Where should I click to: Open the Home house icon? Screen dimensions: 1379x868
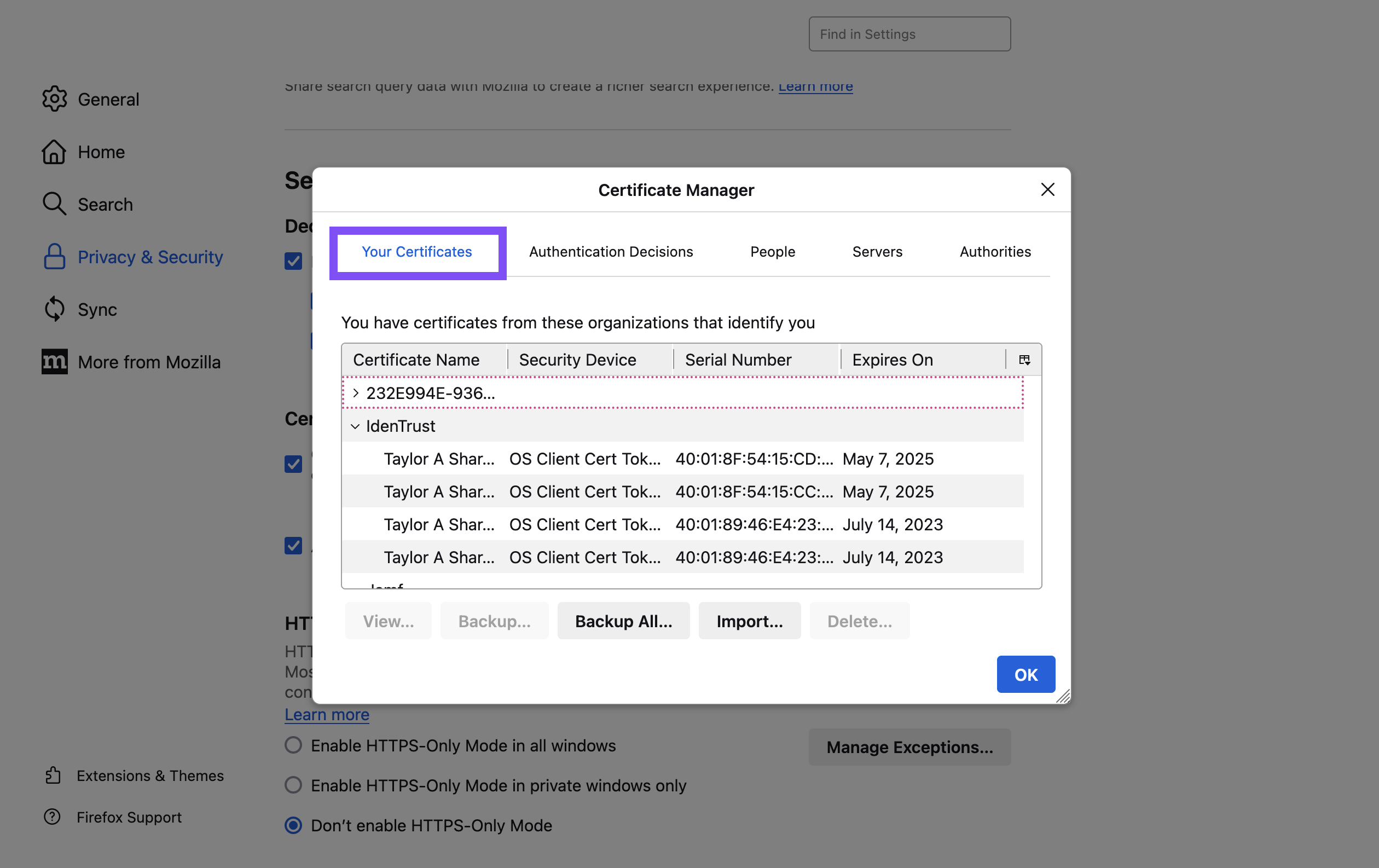(x=54, y=152)
